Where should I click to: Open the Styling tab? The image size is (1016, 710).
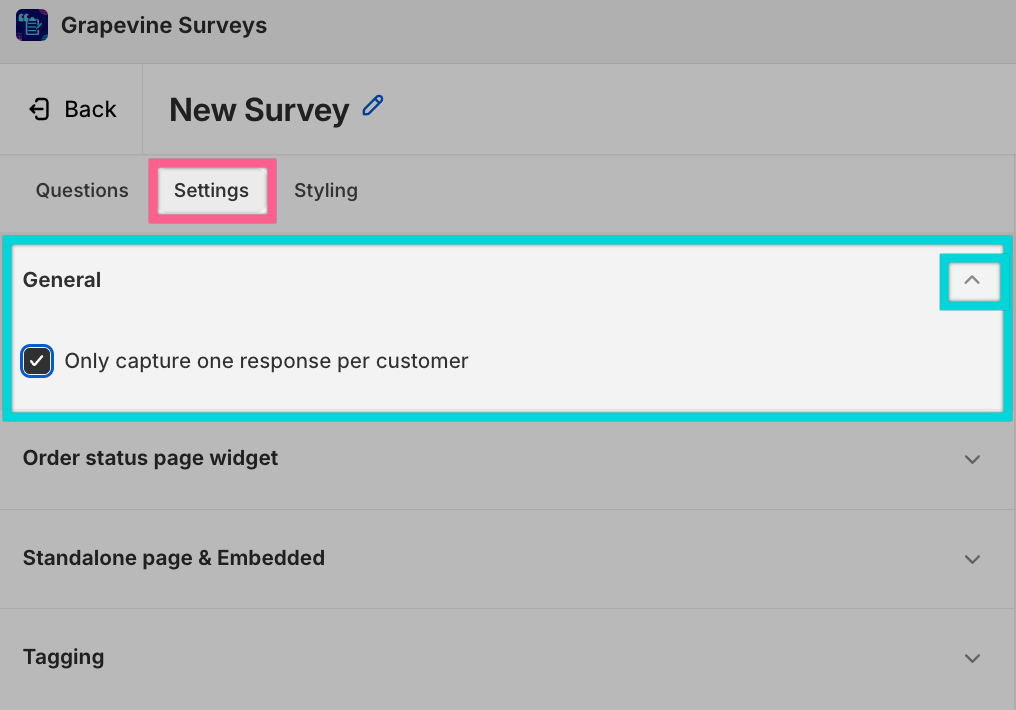[326, 190]
